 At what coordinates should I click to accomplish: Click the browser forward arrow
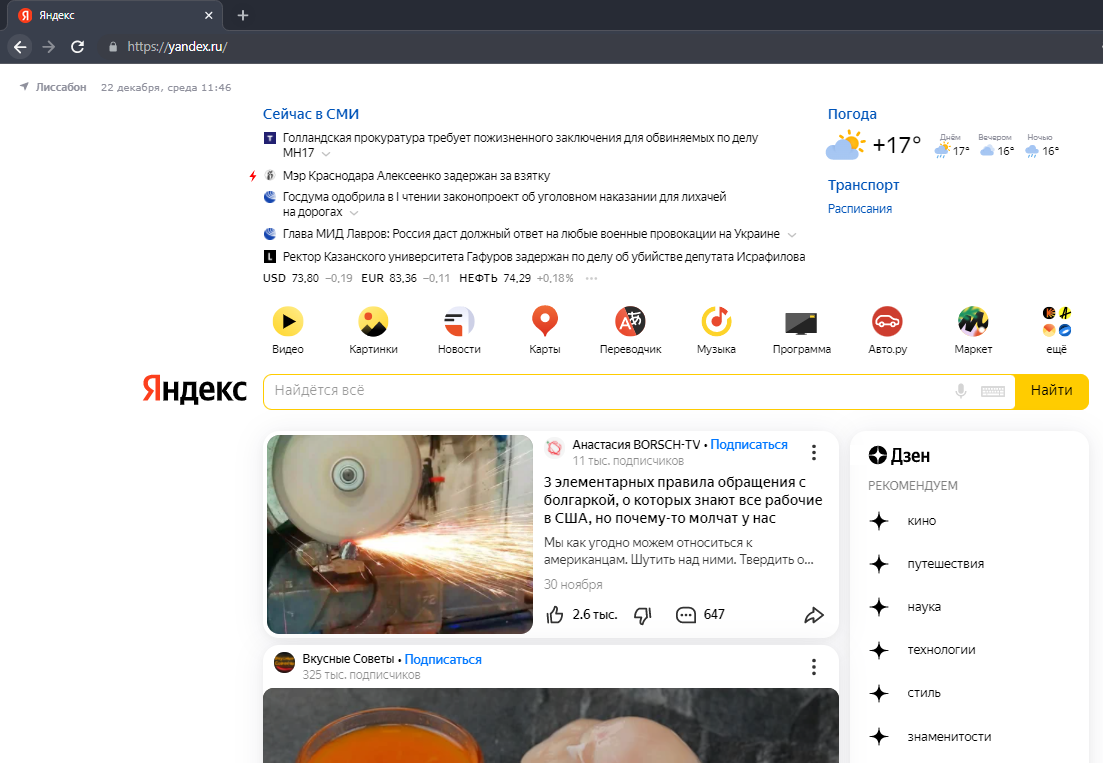(x=49, y=47)
